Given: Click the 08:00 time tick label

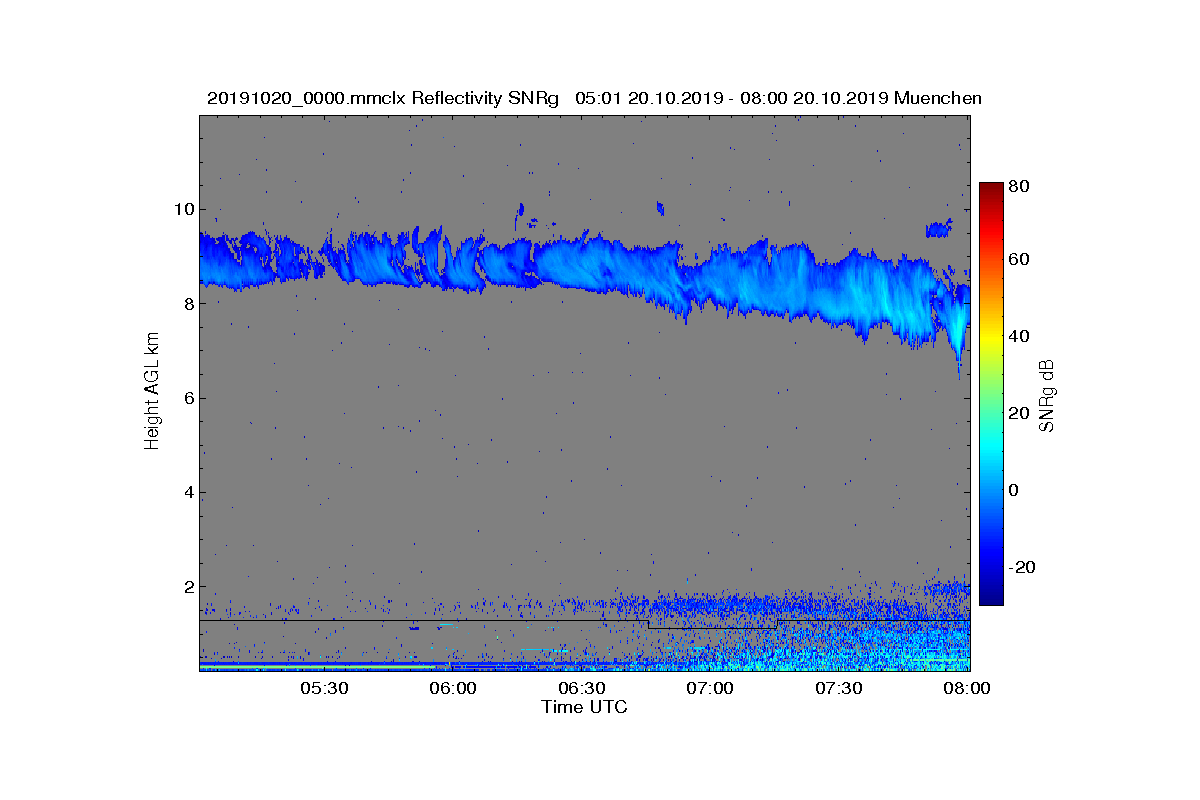Looking at the screenshot, I should 968,689.
